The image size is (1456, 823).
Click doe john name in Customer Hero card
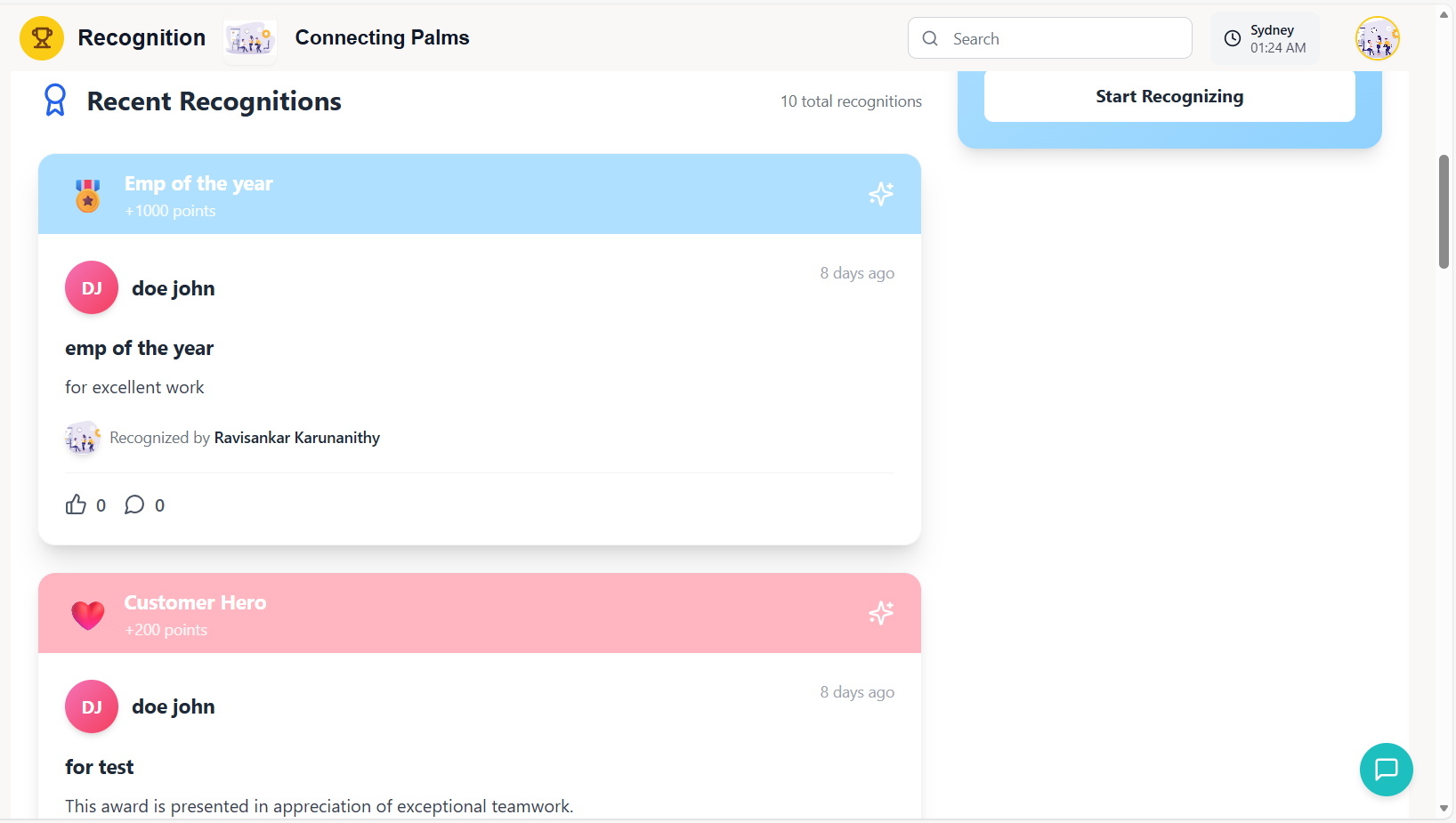[174, 706]
